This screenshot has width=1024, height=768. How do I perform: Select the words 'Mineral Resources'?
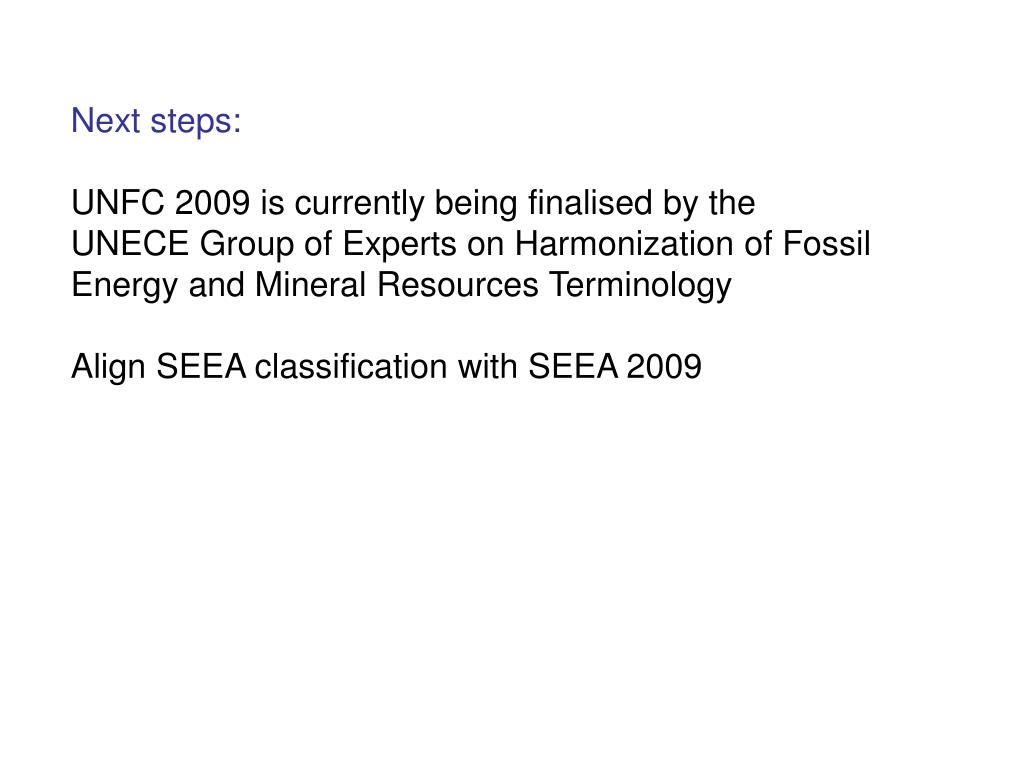tap(396, 285)
